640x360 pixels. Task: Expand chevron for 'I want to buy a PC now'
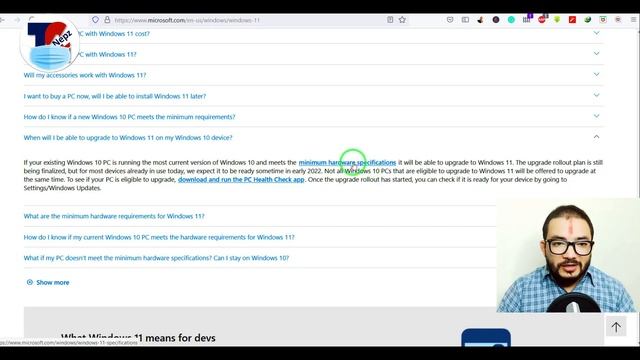click(596, 95)
